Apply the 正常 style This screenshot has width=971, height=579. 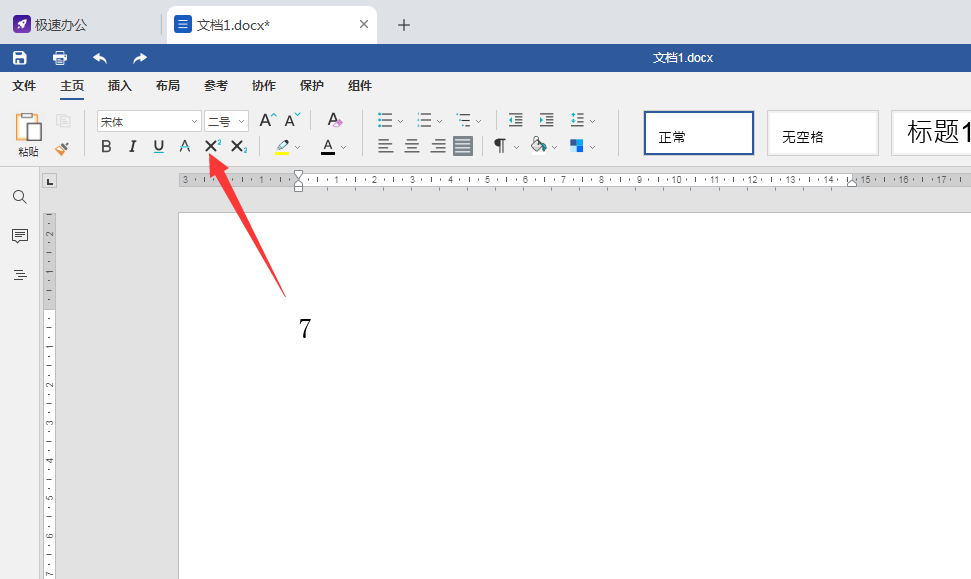699,133
